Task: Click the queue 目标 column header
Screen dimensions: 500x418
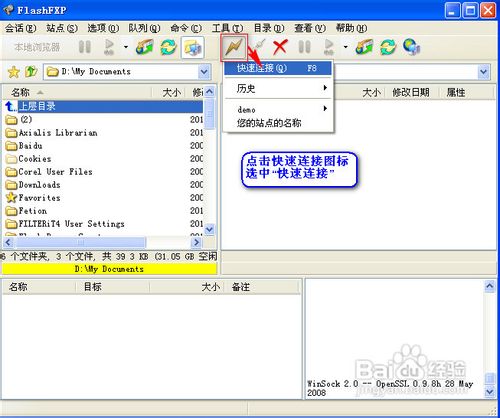Action: click(112, 287)
